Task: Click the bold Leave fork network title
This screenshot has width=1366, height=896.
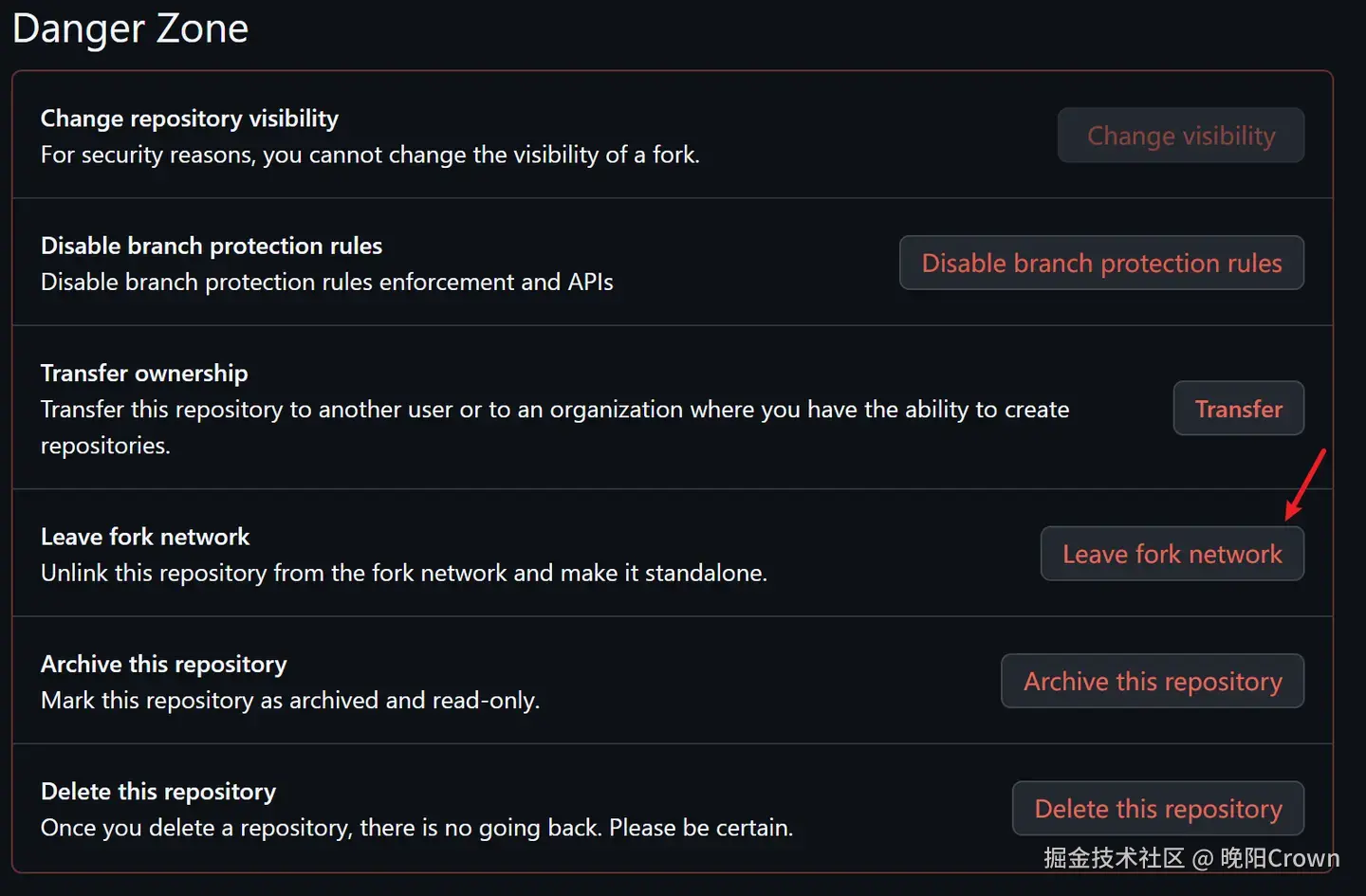Action: (x=144, y=537)
